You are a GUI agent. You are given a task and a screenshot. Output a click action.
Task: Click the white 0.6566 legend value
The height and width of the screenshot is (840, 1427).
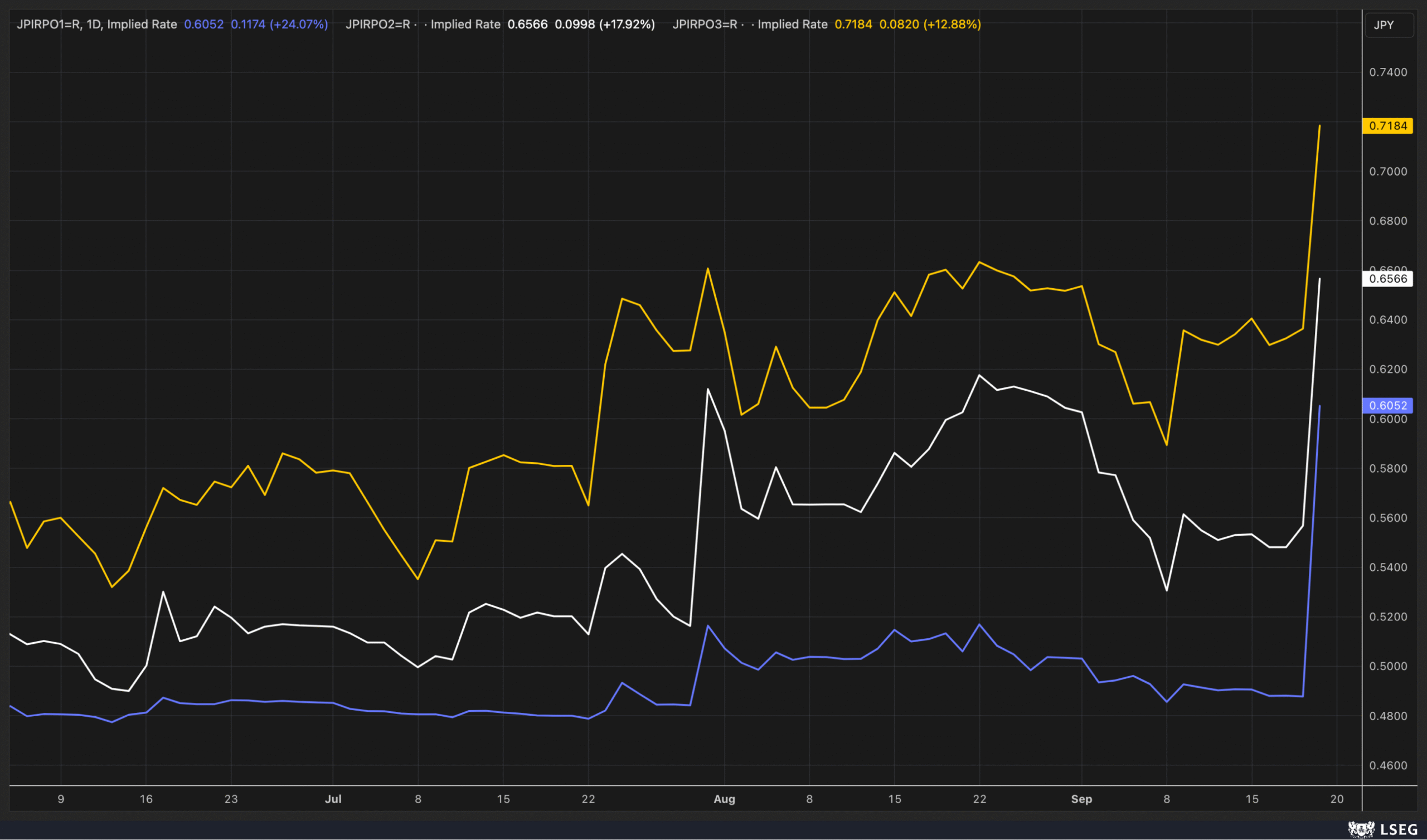click(x=528, y=25)
